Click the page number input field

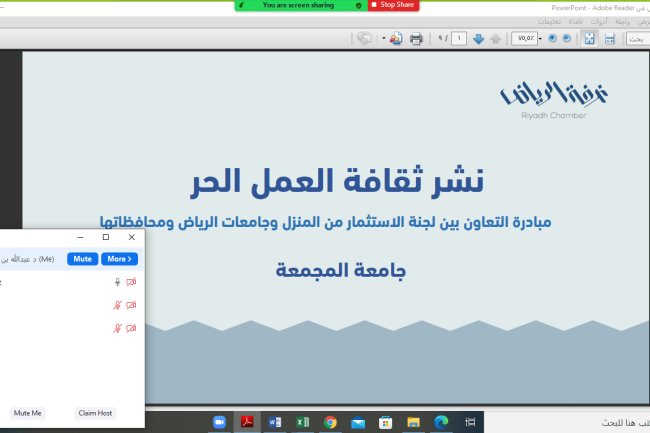(x=458, y=39)
